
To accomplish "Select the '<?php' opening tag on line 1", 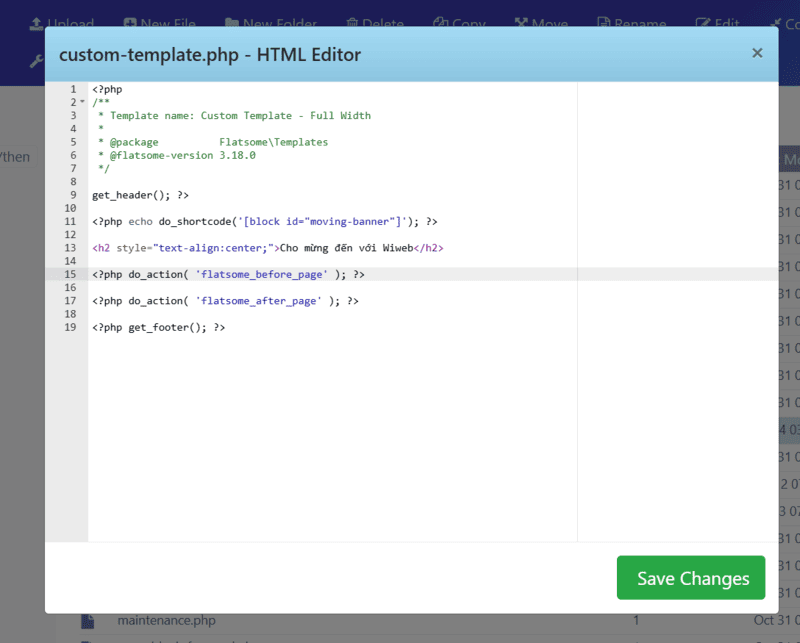I will (107, 89).
